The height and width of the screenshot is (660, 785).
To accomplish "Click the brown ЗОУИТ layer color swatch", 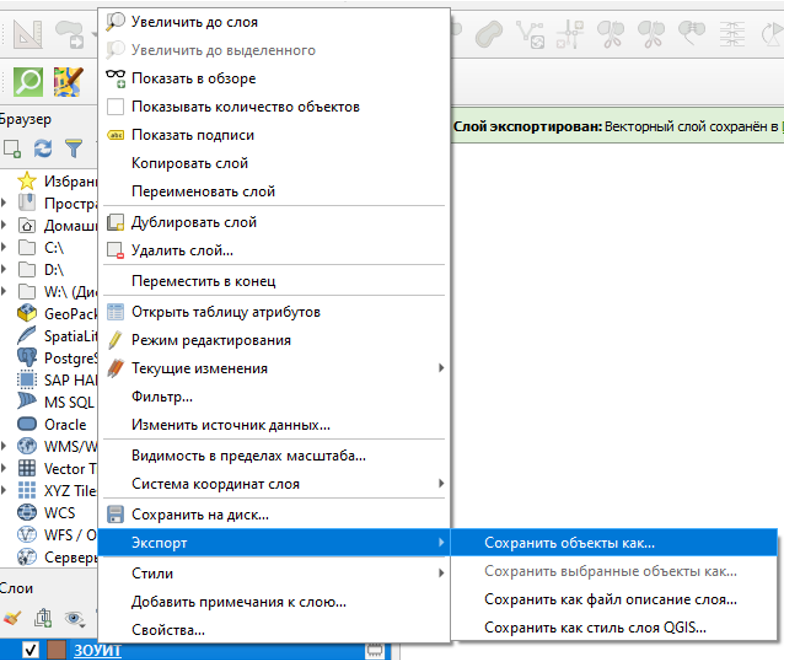I will [x=58, y=650].
